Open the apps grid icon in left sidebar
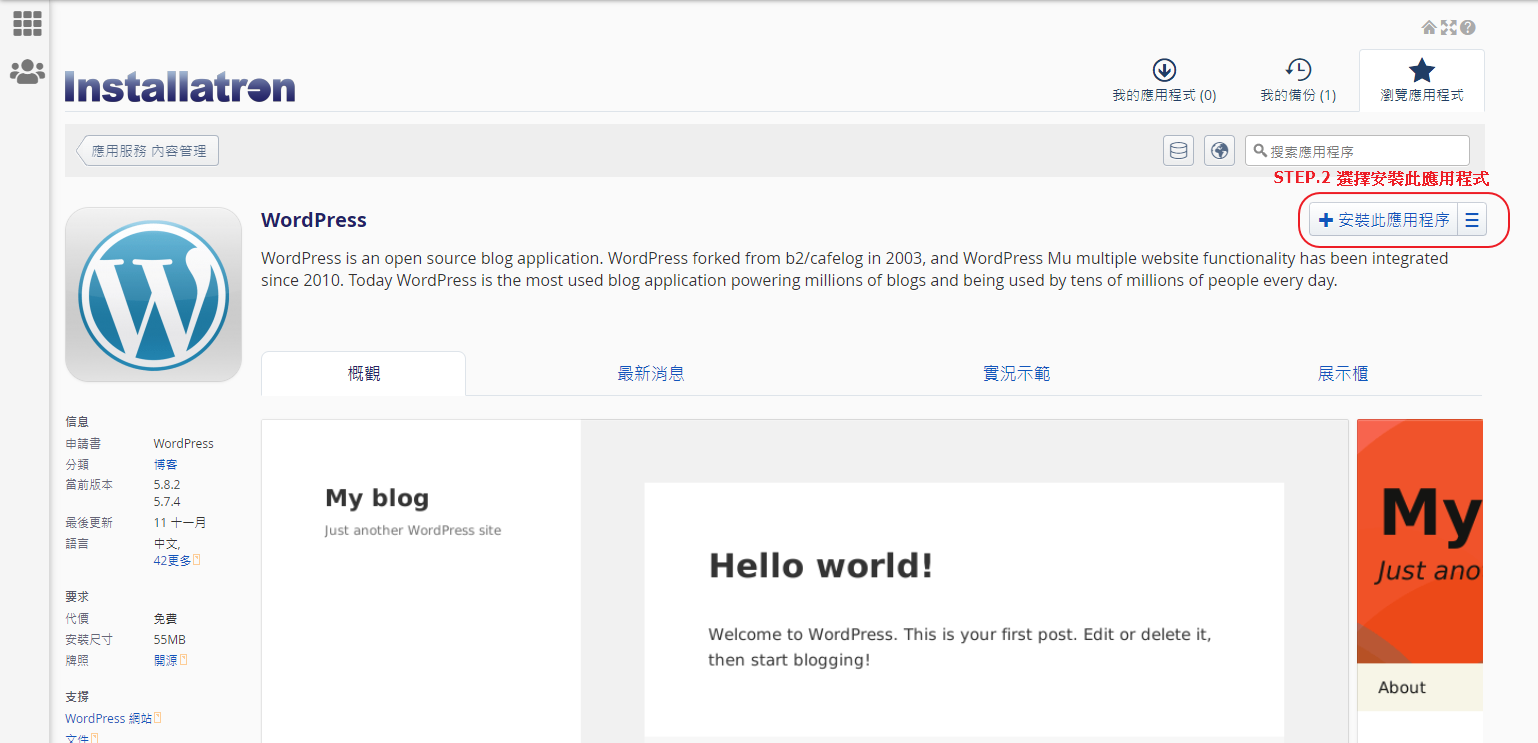Screen dimensions: 1538x743 tap(27, 23)
